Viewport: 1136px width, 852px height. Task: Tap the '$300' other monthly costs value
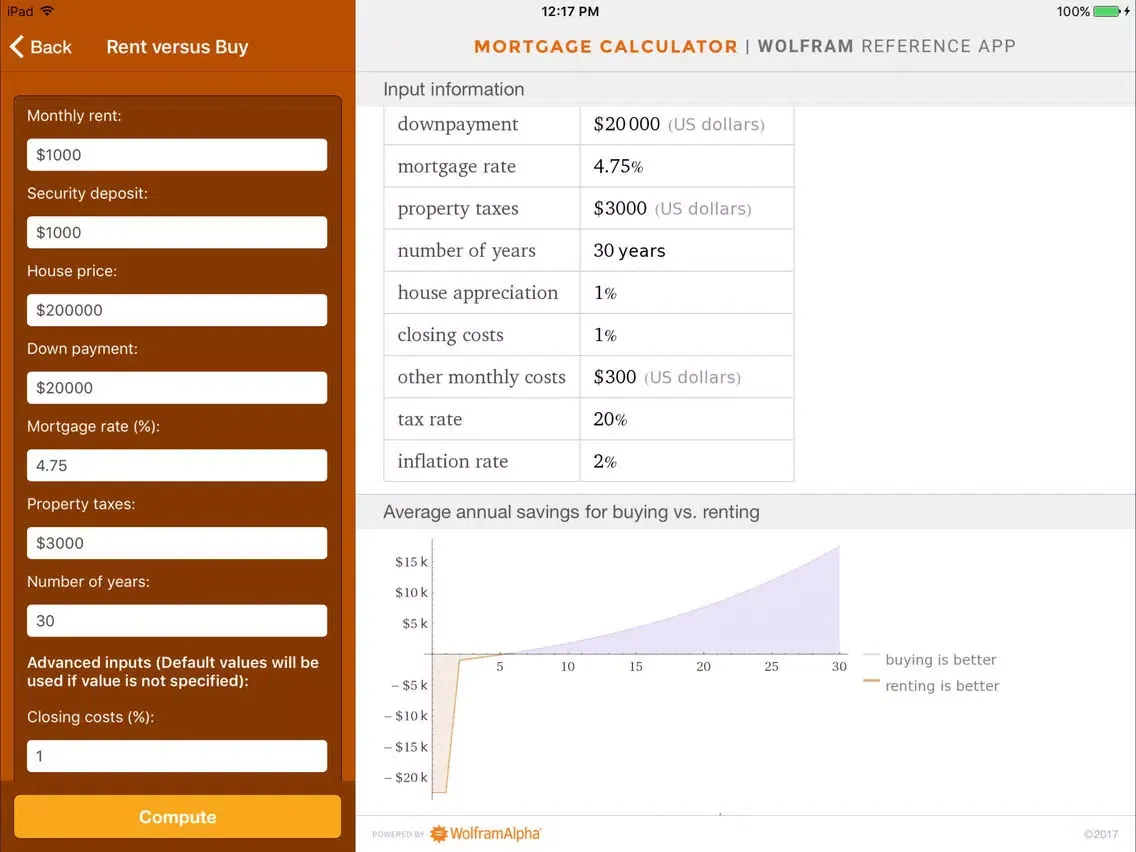tap(614, 377)
